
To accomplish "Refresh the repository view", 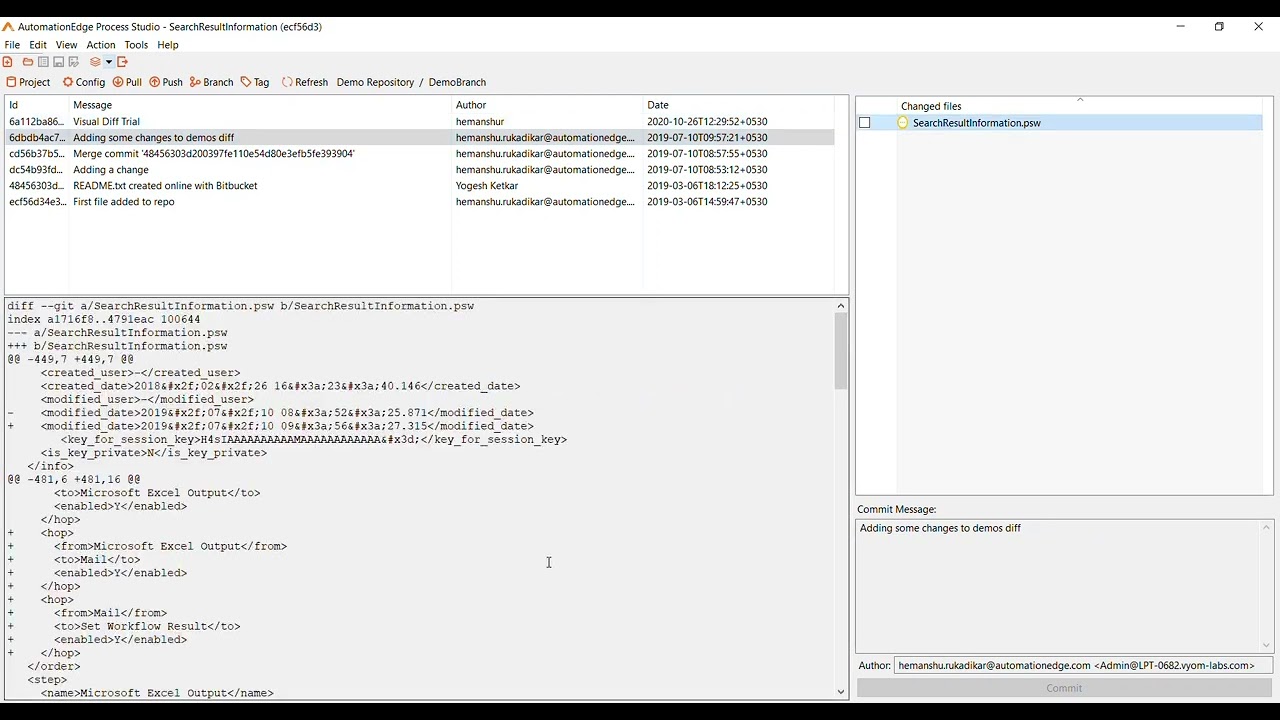I will click(305, 82).
